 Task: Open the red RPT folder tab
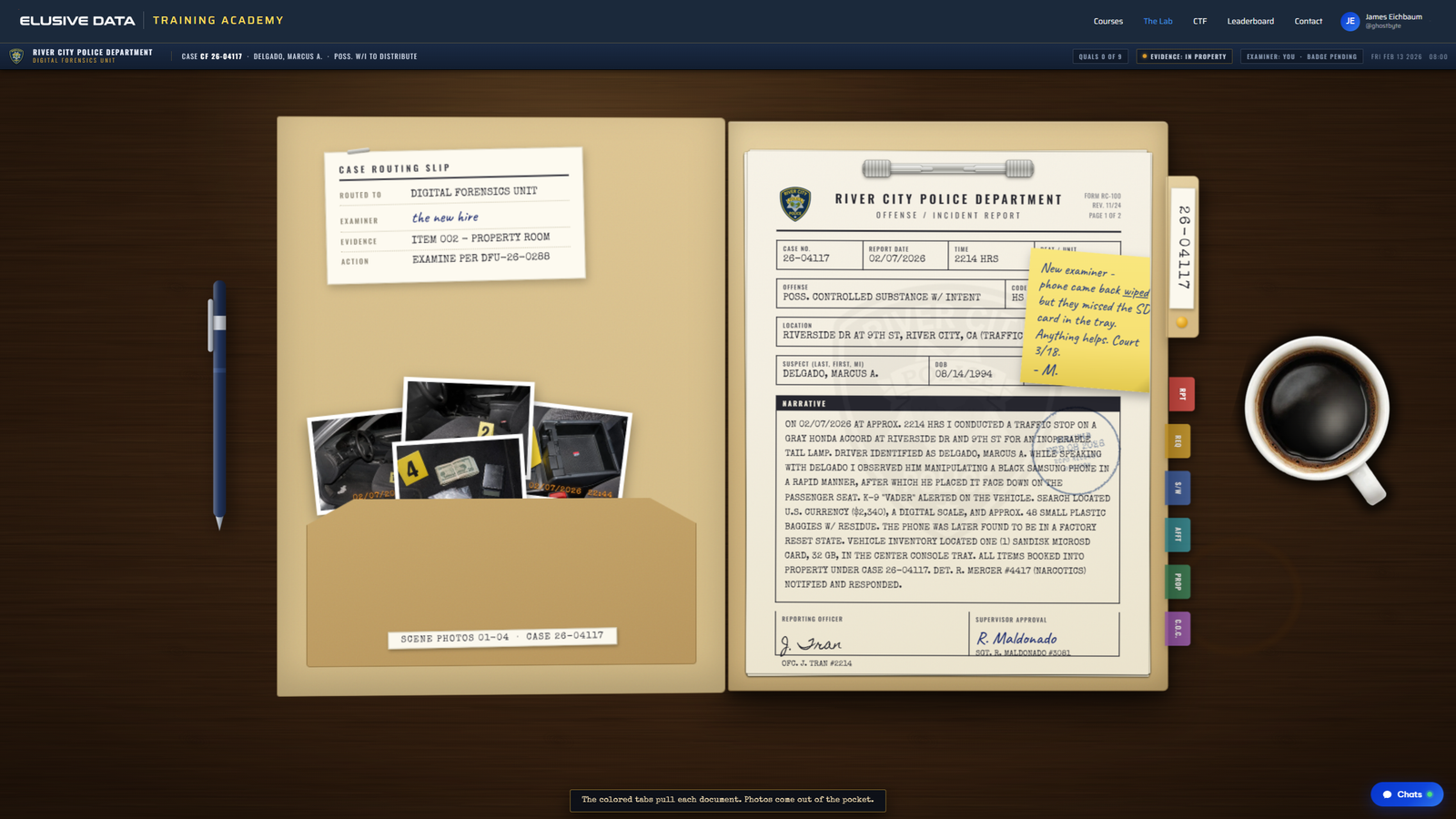(1181, 394)
